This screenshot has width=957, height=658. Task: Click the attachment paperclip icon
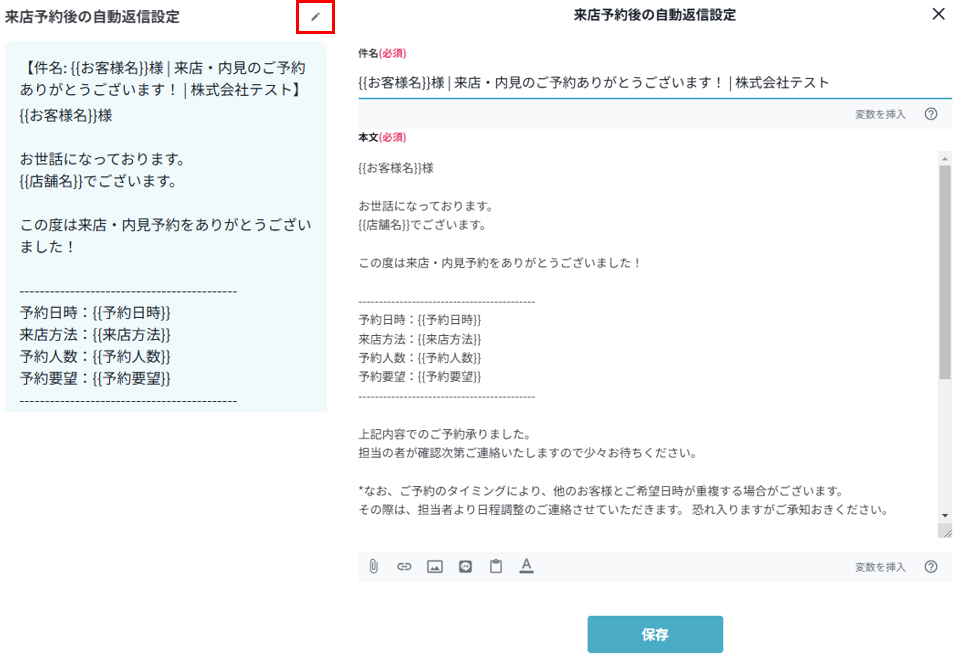click(374, 566)
